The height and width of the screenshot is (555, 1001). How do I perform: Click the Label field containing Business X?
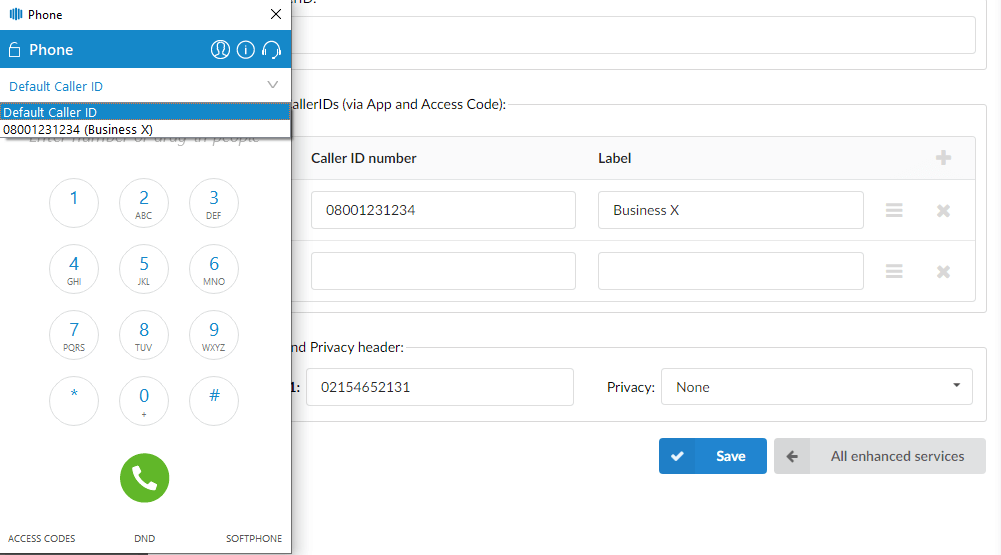tap(730, 211)
